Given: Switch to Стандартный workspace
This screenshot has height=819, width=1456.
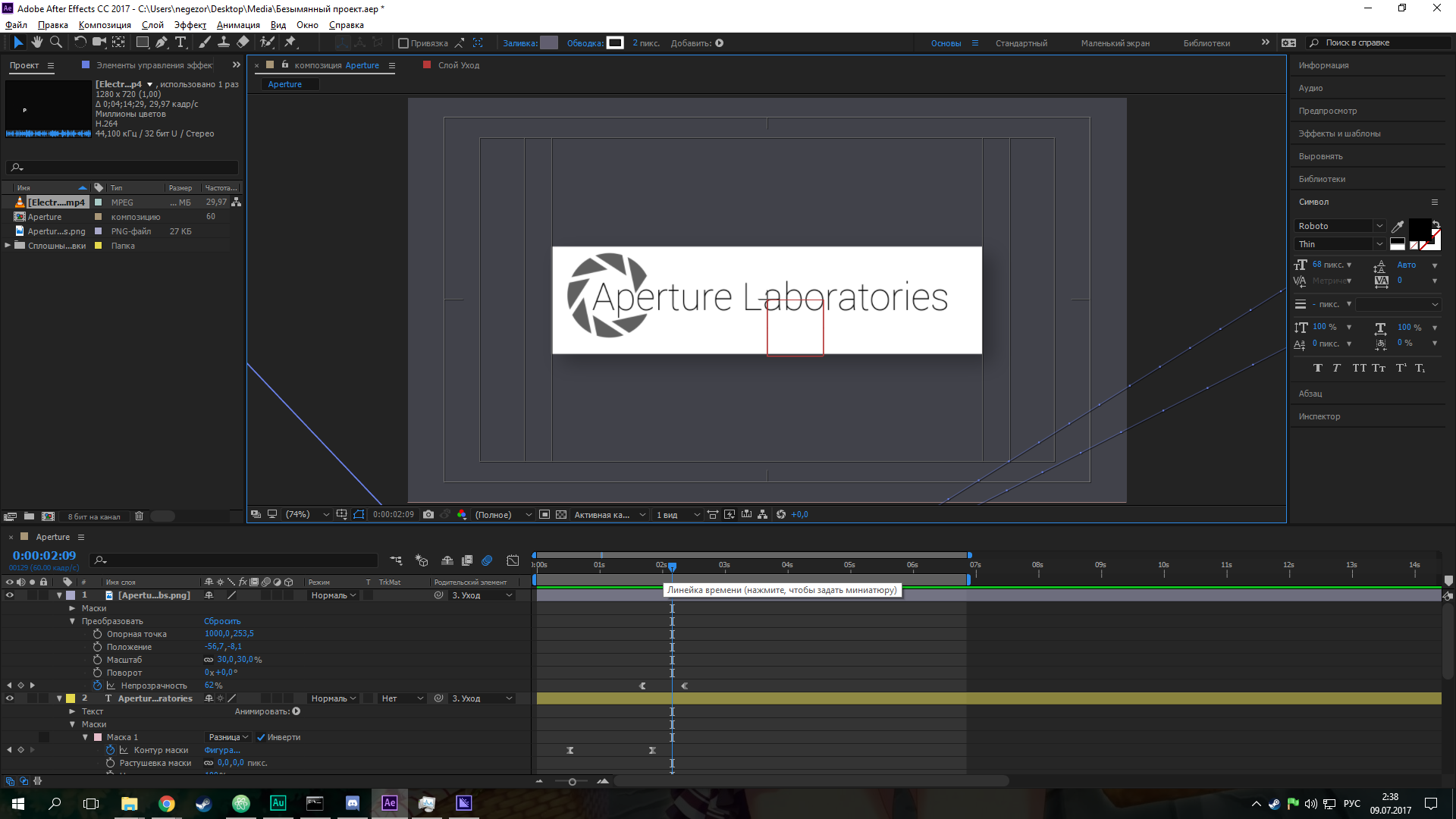Looking at the screenshot, I should [1021, 43].
